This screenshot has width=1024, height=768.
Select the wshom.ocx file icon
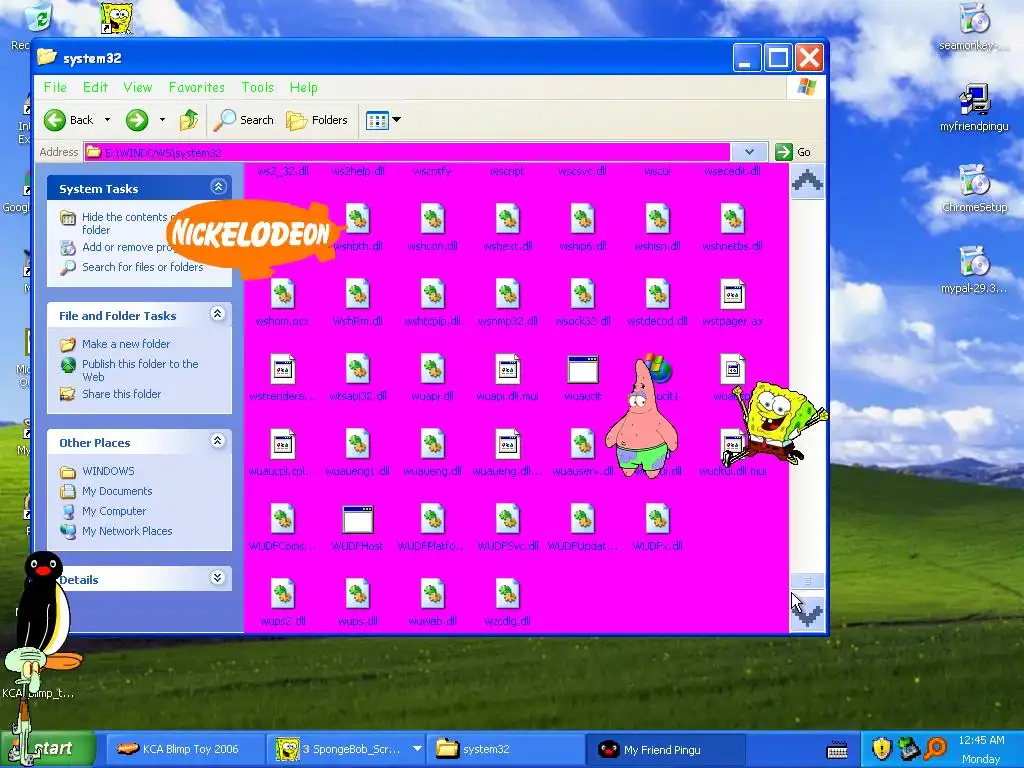coord(283,294)
